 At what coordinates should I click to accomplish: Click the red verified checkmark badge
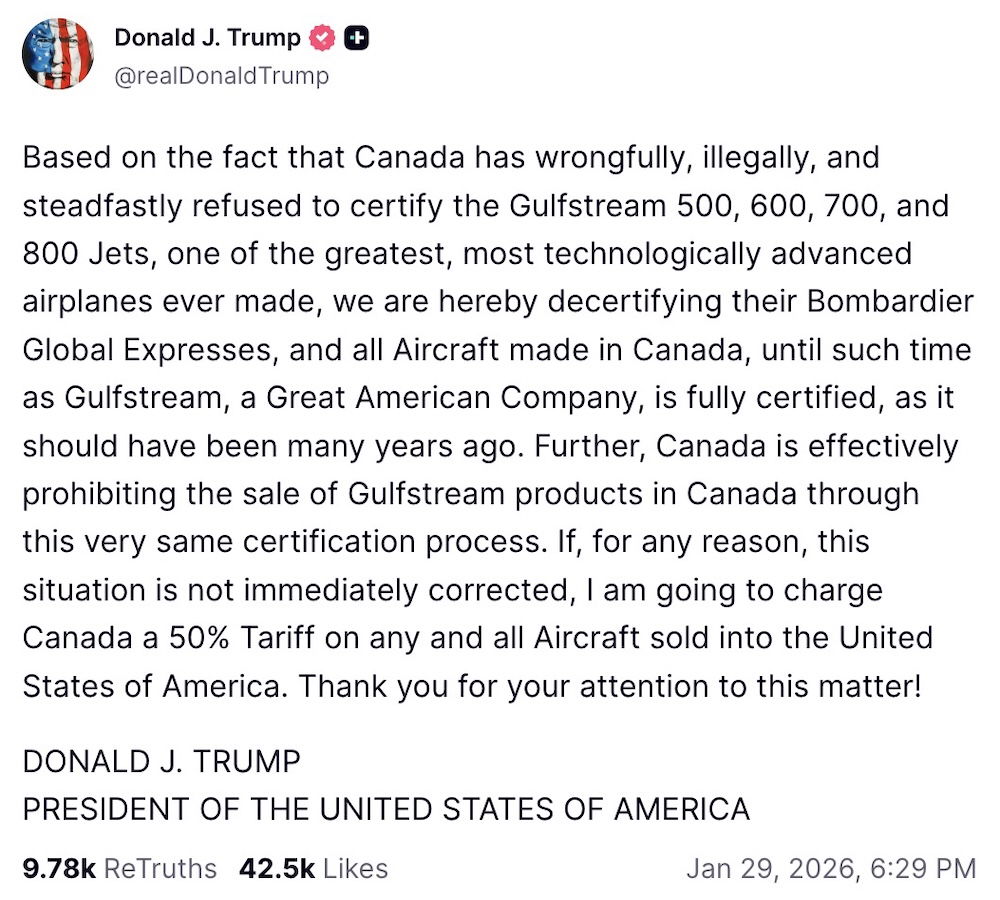click(321, 39)
